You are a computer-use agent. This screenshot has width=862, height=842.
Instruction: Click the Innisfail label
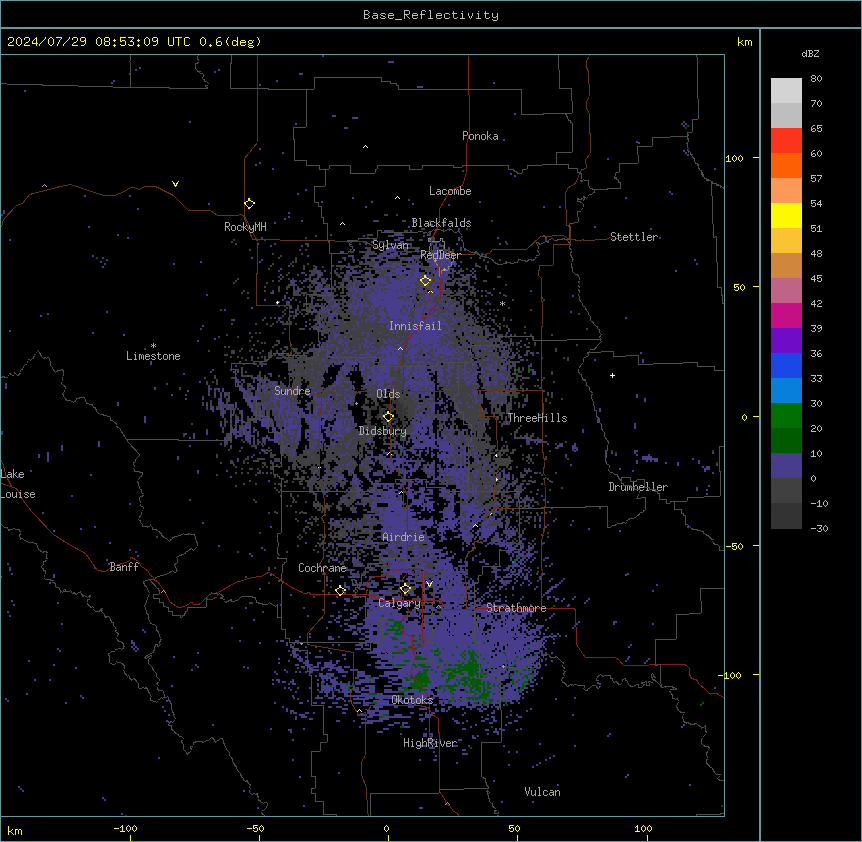415,326
